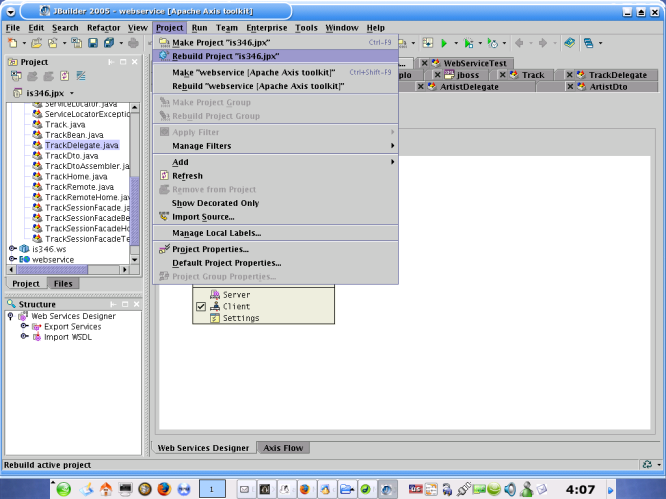This screenshot has height=499, width=666.
Task: Expand the Export Services tree node
Action: coord(24,326)
